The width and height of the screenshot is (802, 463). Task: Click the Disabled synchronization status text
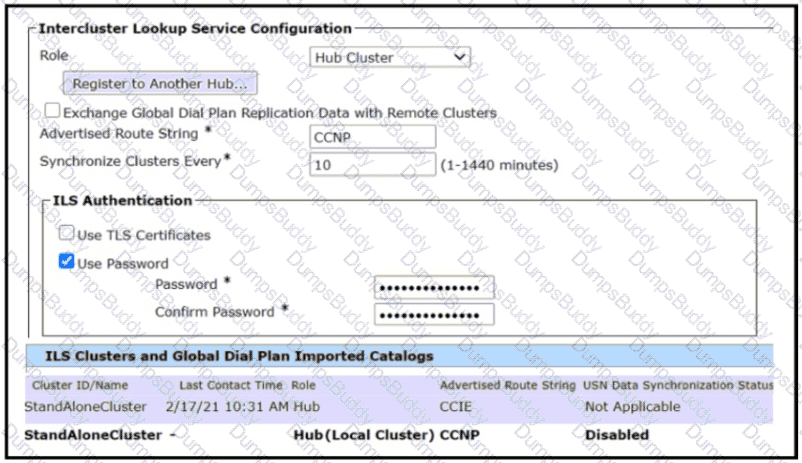(x=616, y=435)
